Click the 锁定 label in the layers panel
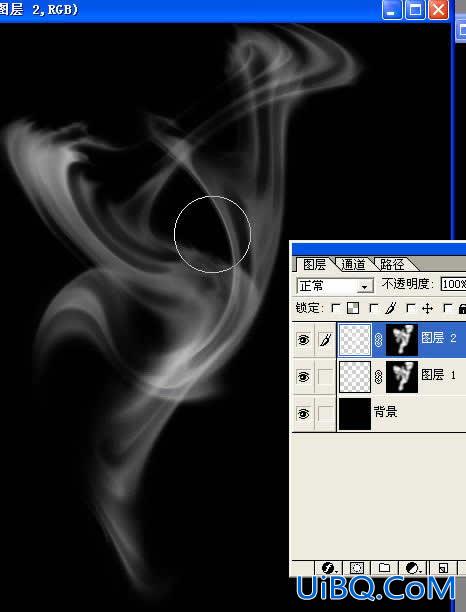Screen dimensions: 466x612 pyautogui.click(x=309, y=308)
